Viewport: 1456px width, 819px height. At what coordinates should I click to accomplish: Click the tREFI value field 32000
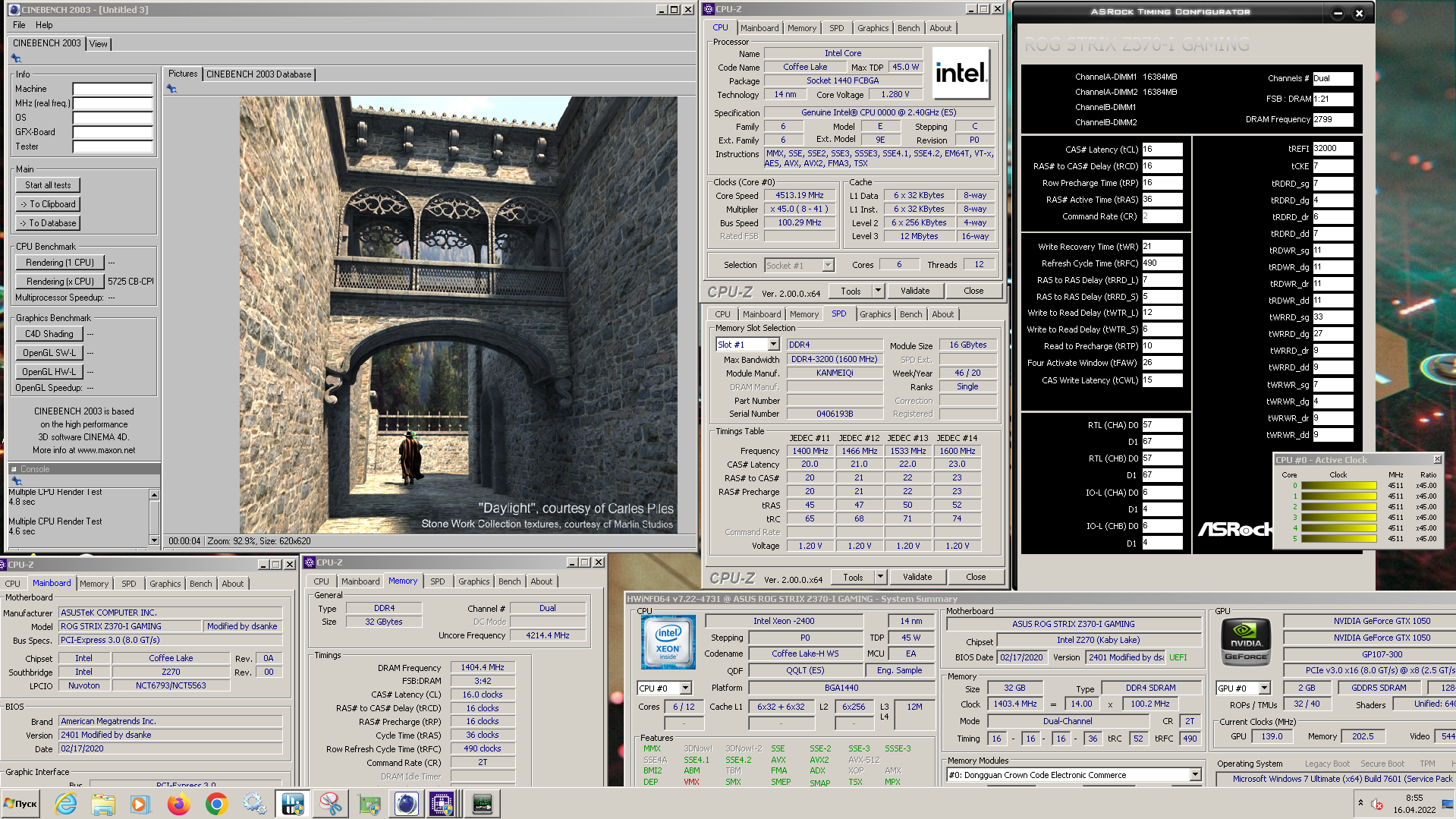[x=1333, y=149]
